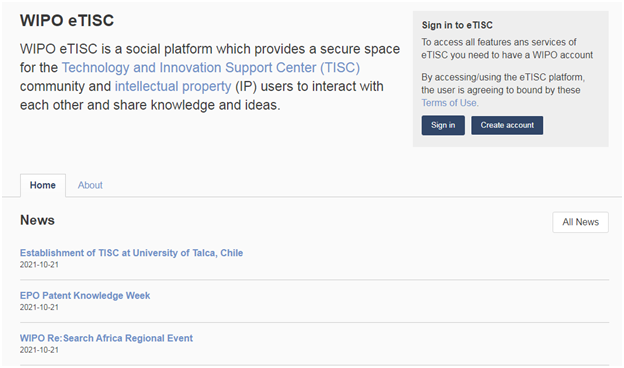The height and width of the screenshot is (368, 624).
Task: Click the date under Talca Chile news
Action: point(39,265)
